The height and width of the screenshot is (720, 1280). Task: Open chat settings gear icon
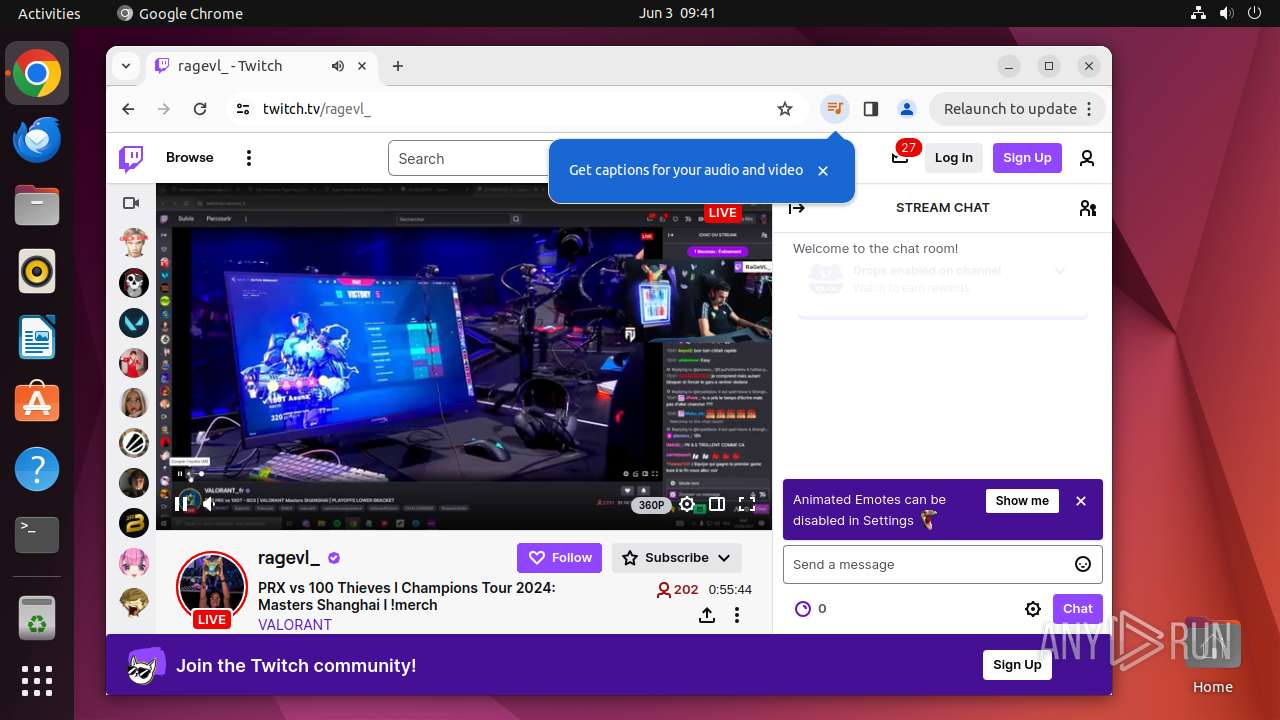tap(1033, 609)
